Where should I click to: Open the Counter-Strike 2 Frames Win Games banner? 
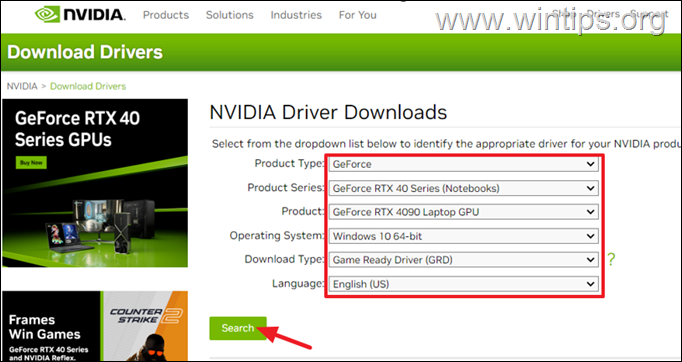pyautogui.click(x=95, y=326)
